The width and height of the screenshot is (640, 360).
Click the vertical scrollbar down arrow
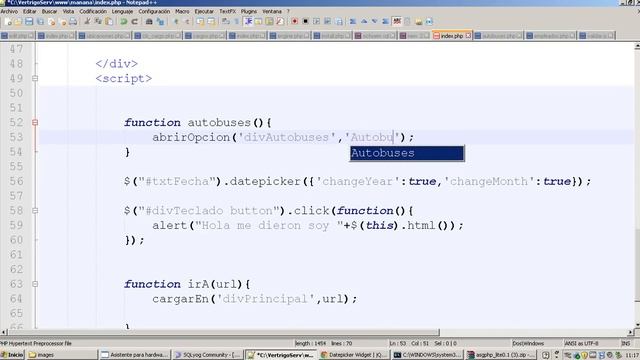tap(637, 325)
